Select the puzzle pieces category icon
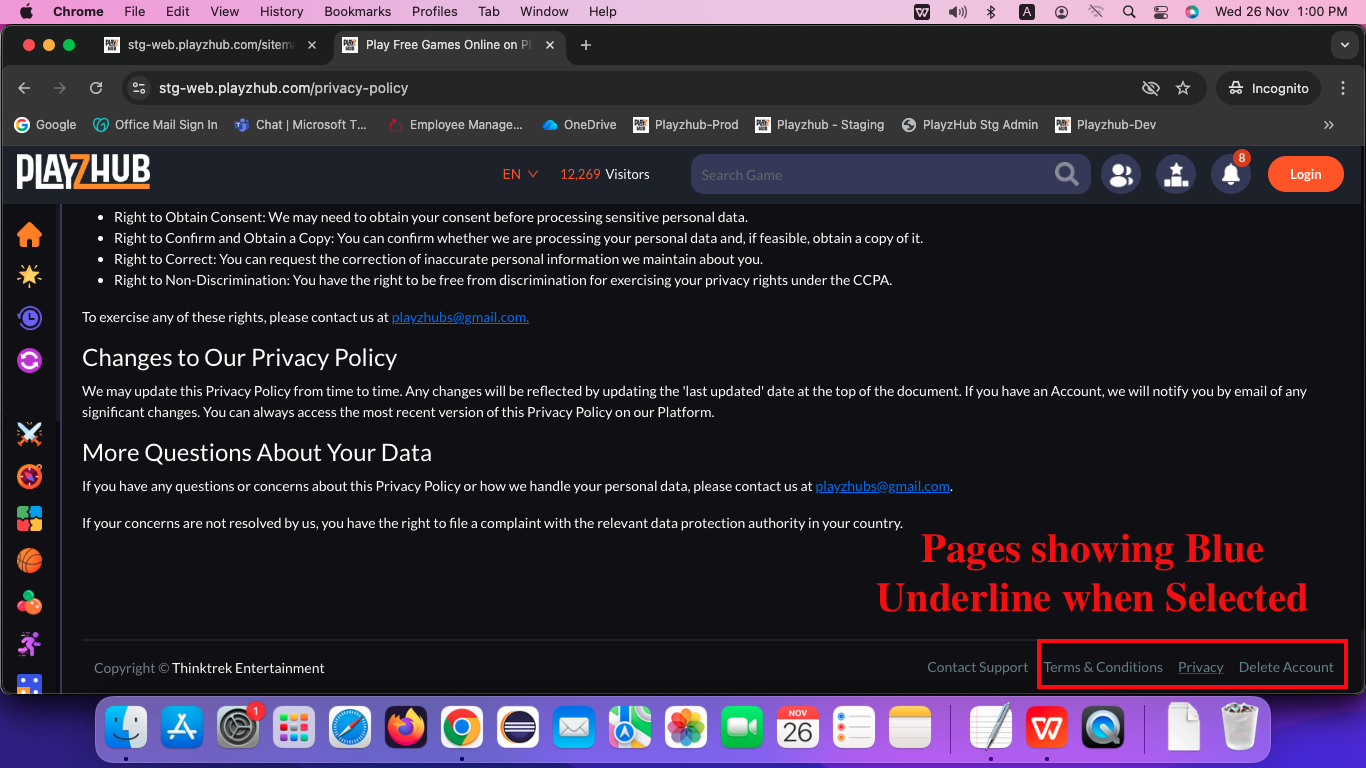 [29, 519]
